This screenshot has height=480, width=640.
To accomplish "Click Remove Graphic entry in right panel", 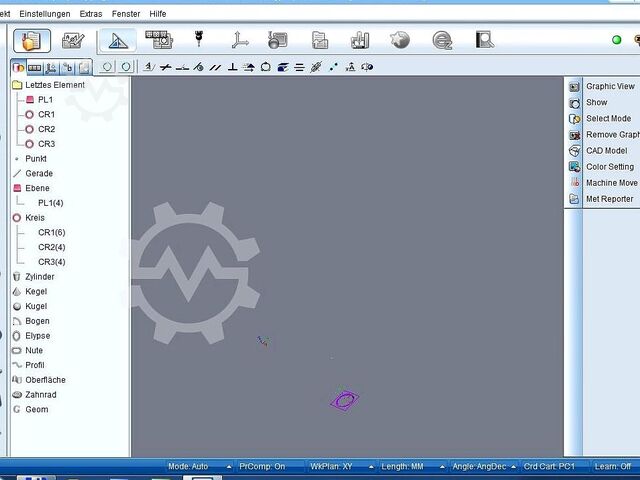I will point(613,135).
